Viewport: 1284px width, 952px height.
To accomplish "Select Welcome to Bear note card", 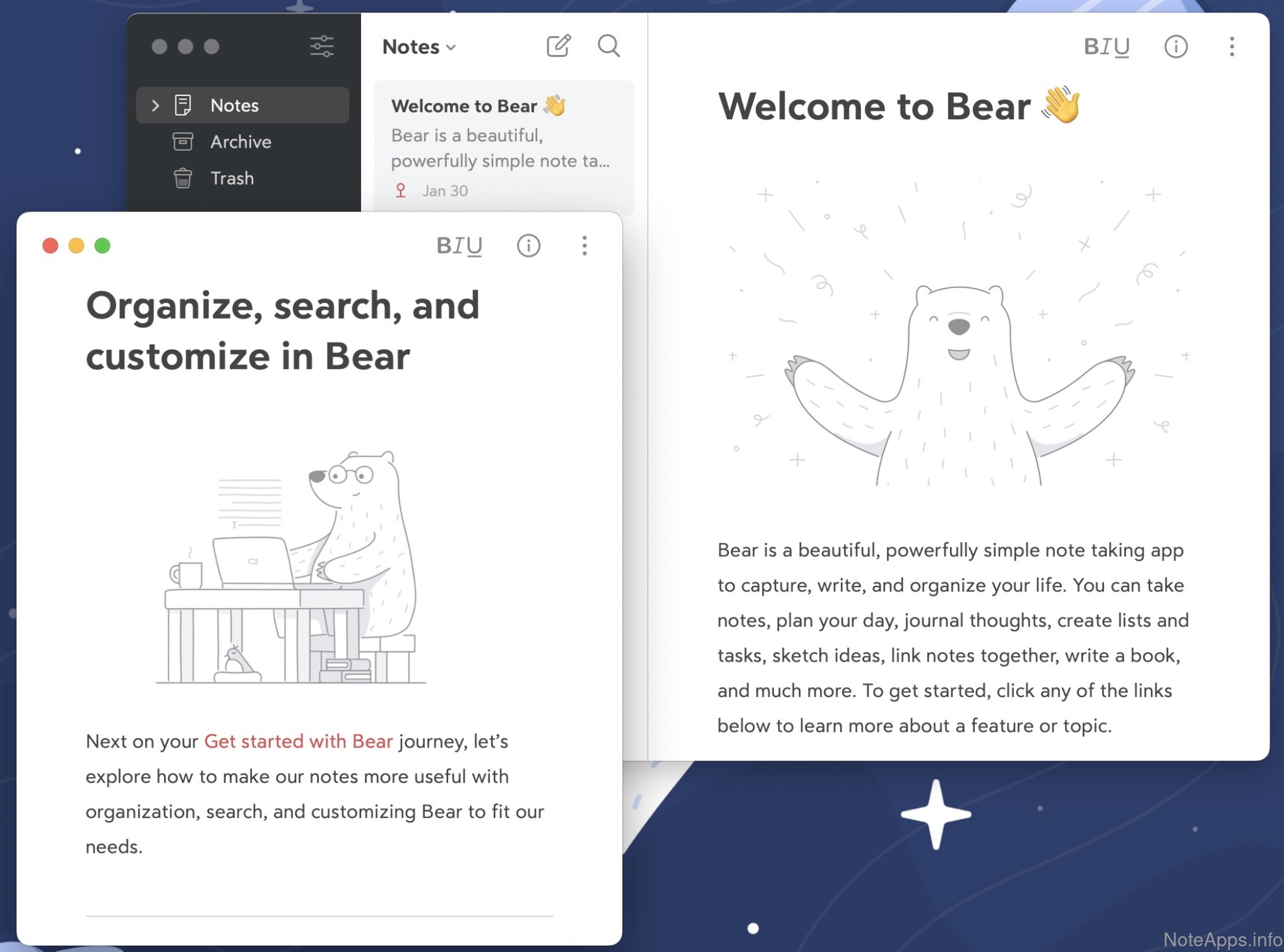I will pyautogui.click(x=503, y=146).
